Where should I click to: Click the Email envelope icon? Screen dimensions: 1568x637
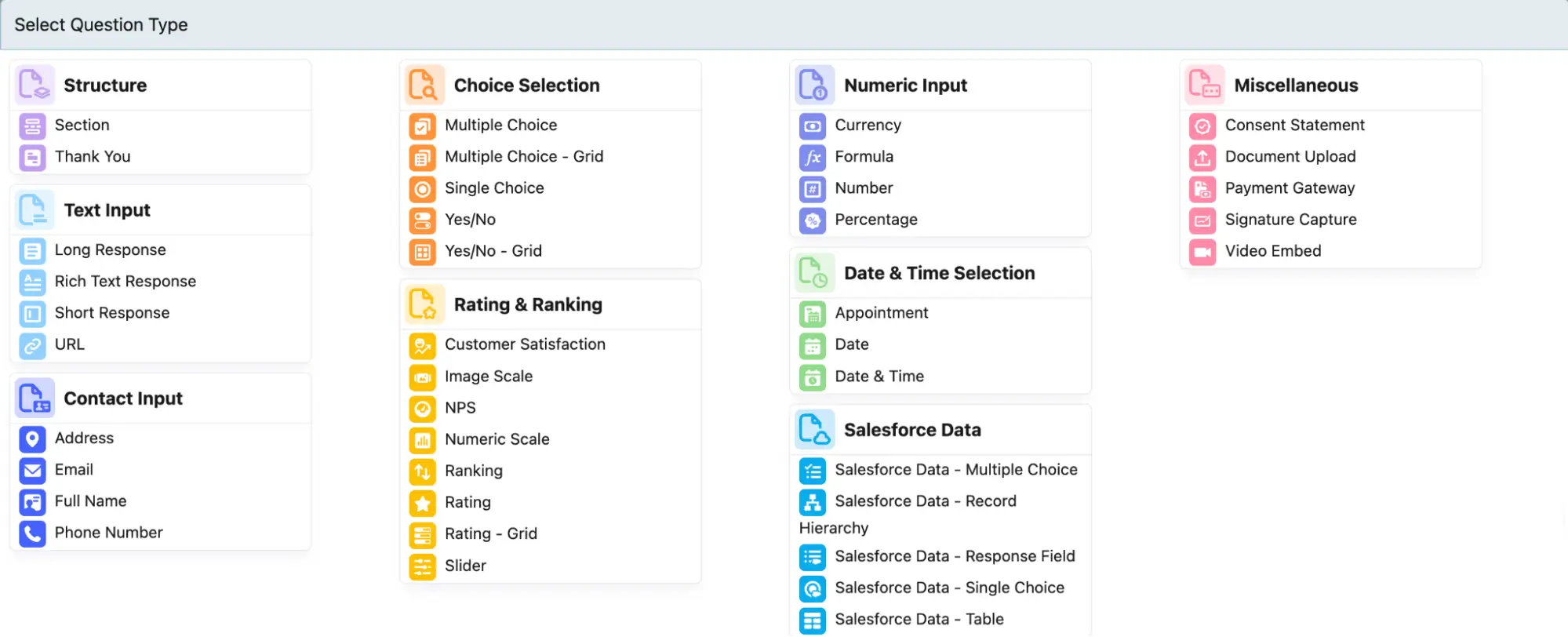32,471
